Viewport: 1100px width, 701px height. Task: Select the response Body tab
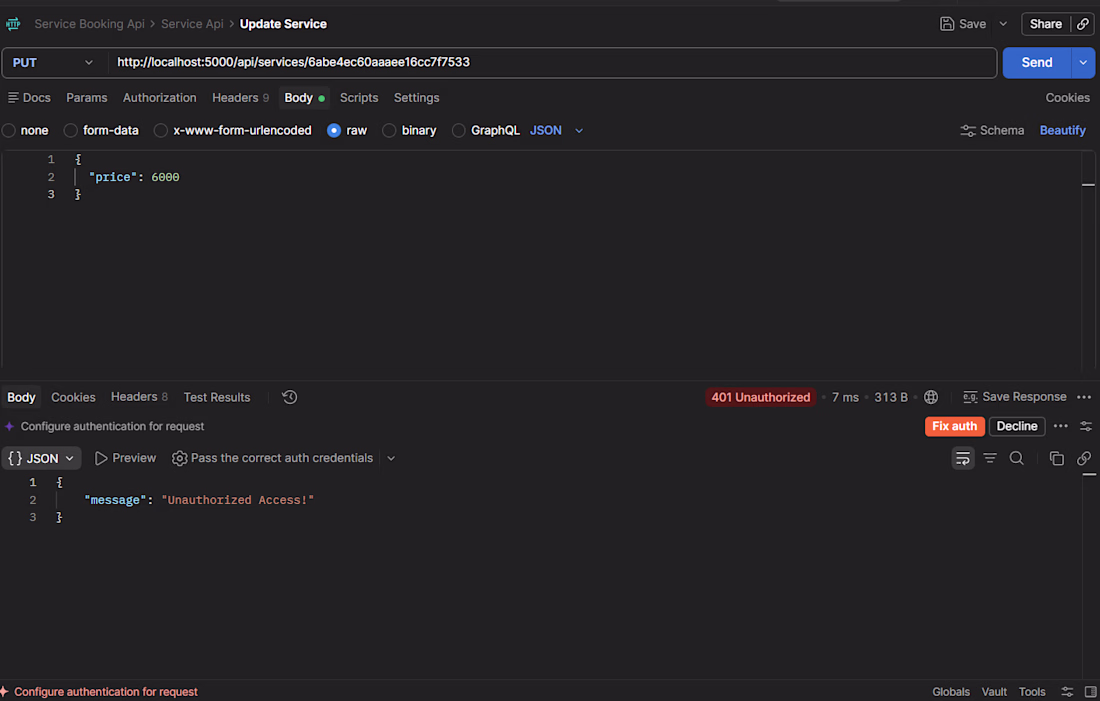21,397
